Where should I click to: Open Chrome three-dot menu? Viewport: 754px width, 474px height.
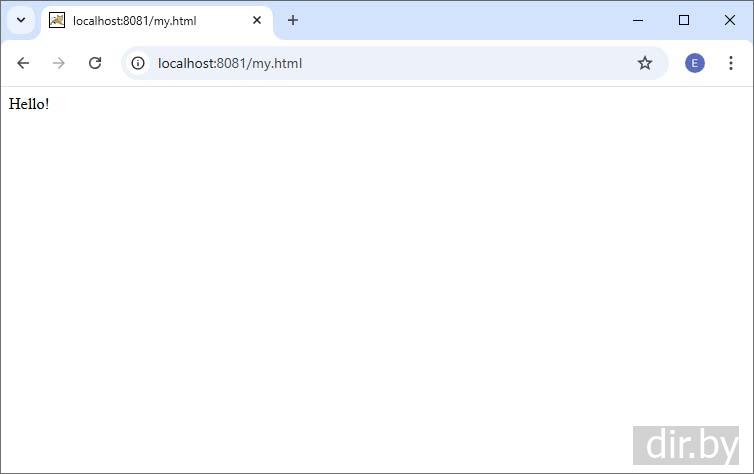point(730,63)
